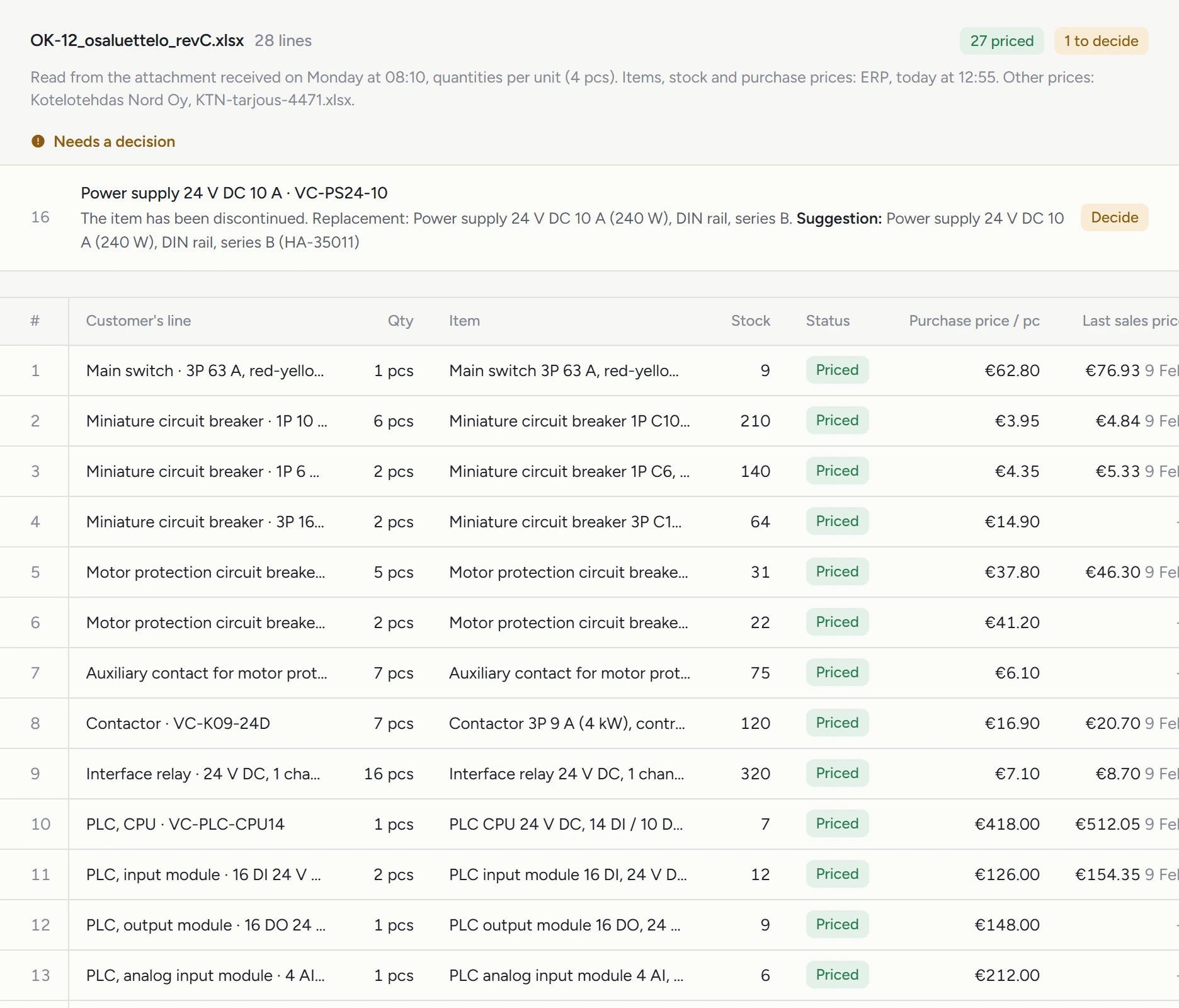Click stock value 210

tap(755, 421)
